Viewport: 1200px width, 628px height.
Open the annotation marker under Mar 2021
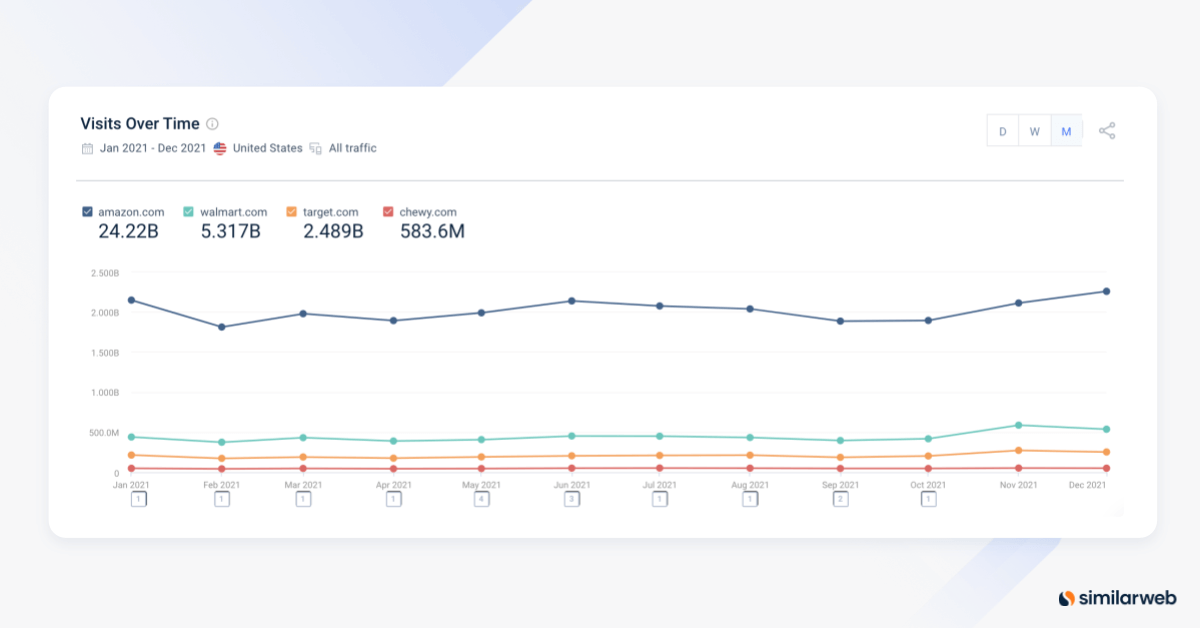point(303,499)
